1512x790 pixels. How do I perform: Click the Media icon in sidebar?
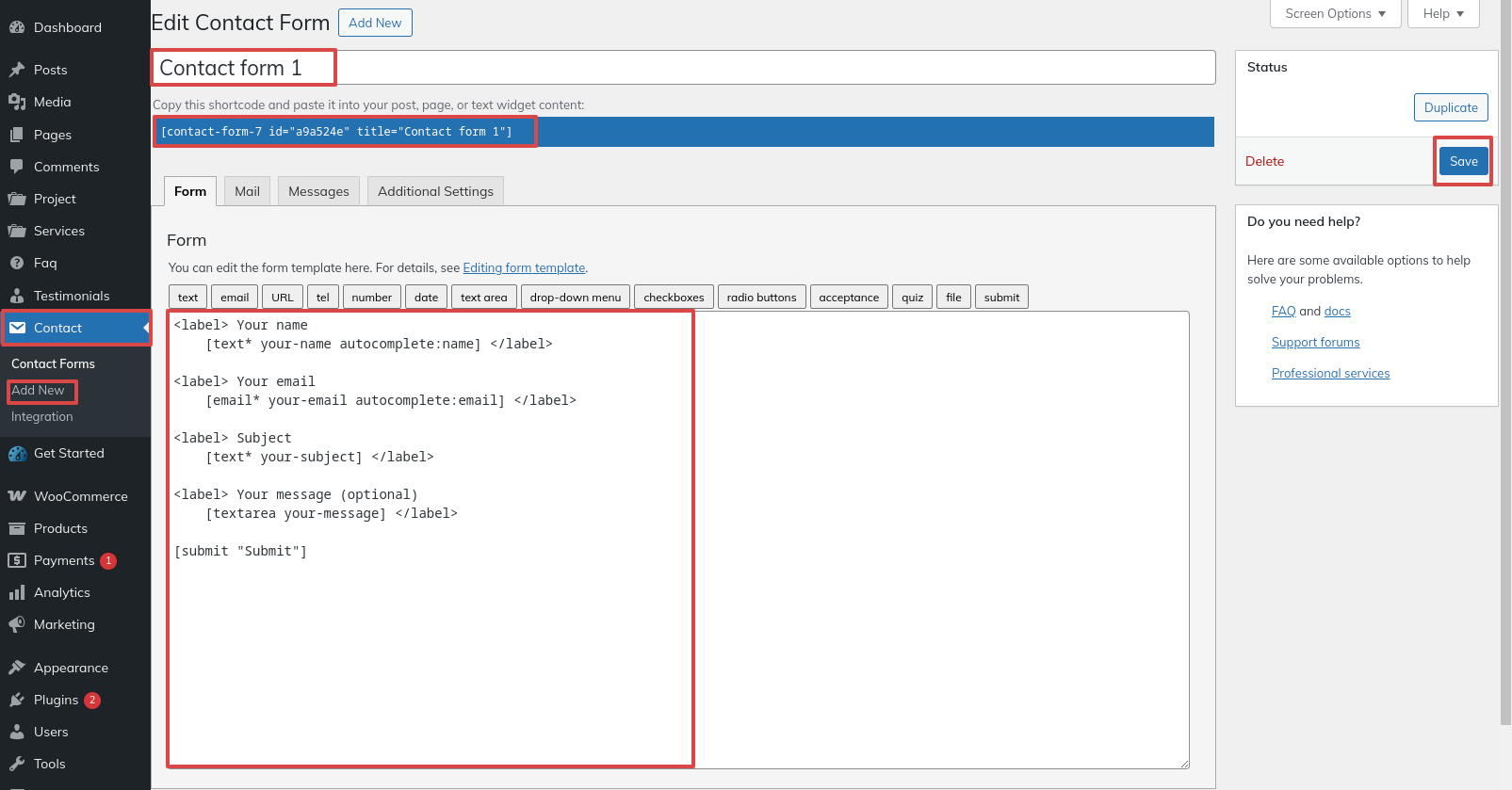(x=17, y=102)
